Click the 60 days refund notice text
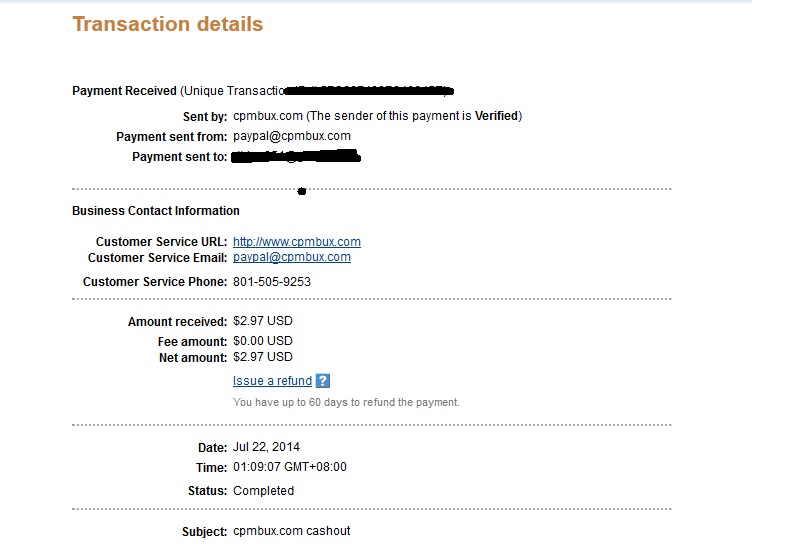792x544 pixels. (x=346, y=403)
